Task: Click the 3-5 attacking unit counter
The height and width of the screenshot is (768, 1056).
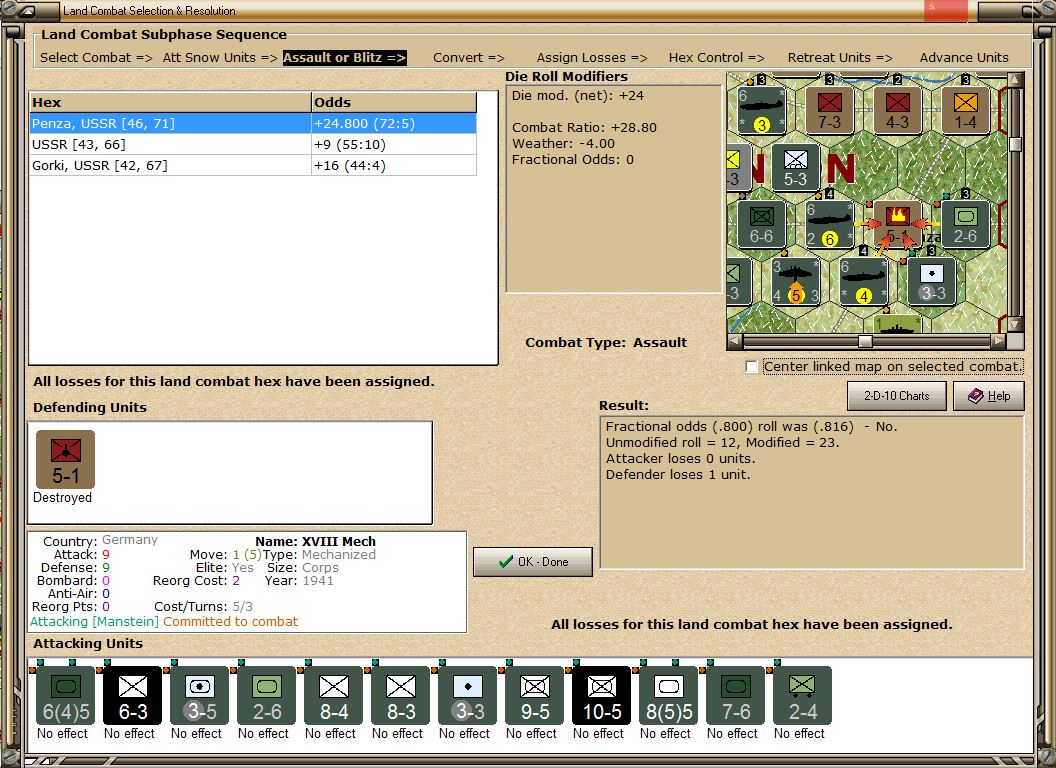Action: point(199,697)
